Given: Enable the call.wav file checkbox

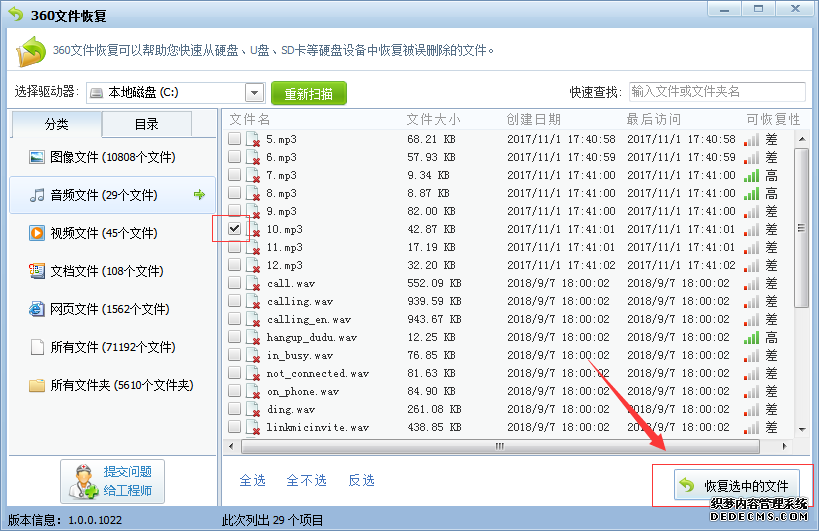Looking at the screenshot, I should [x=234, y=283].
